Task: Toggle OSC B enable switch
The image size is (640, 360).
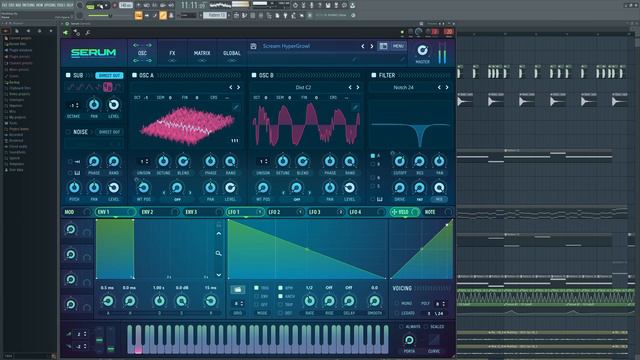Action: [254, 76]
